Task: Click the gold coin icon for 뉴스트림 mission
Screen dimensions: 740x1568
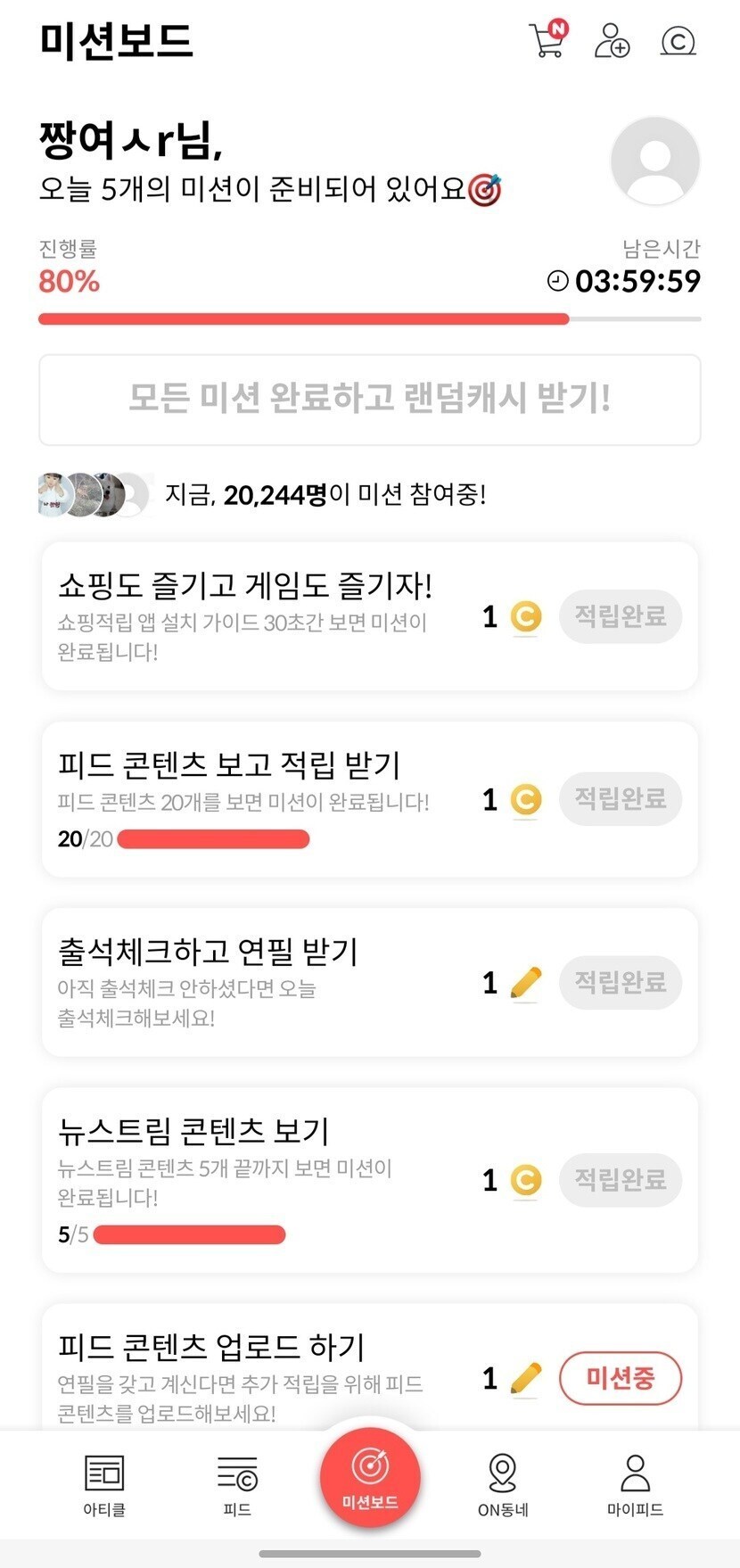Action: (x=526, y=1181)
